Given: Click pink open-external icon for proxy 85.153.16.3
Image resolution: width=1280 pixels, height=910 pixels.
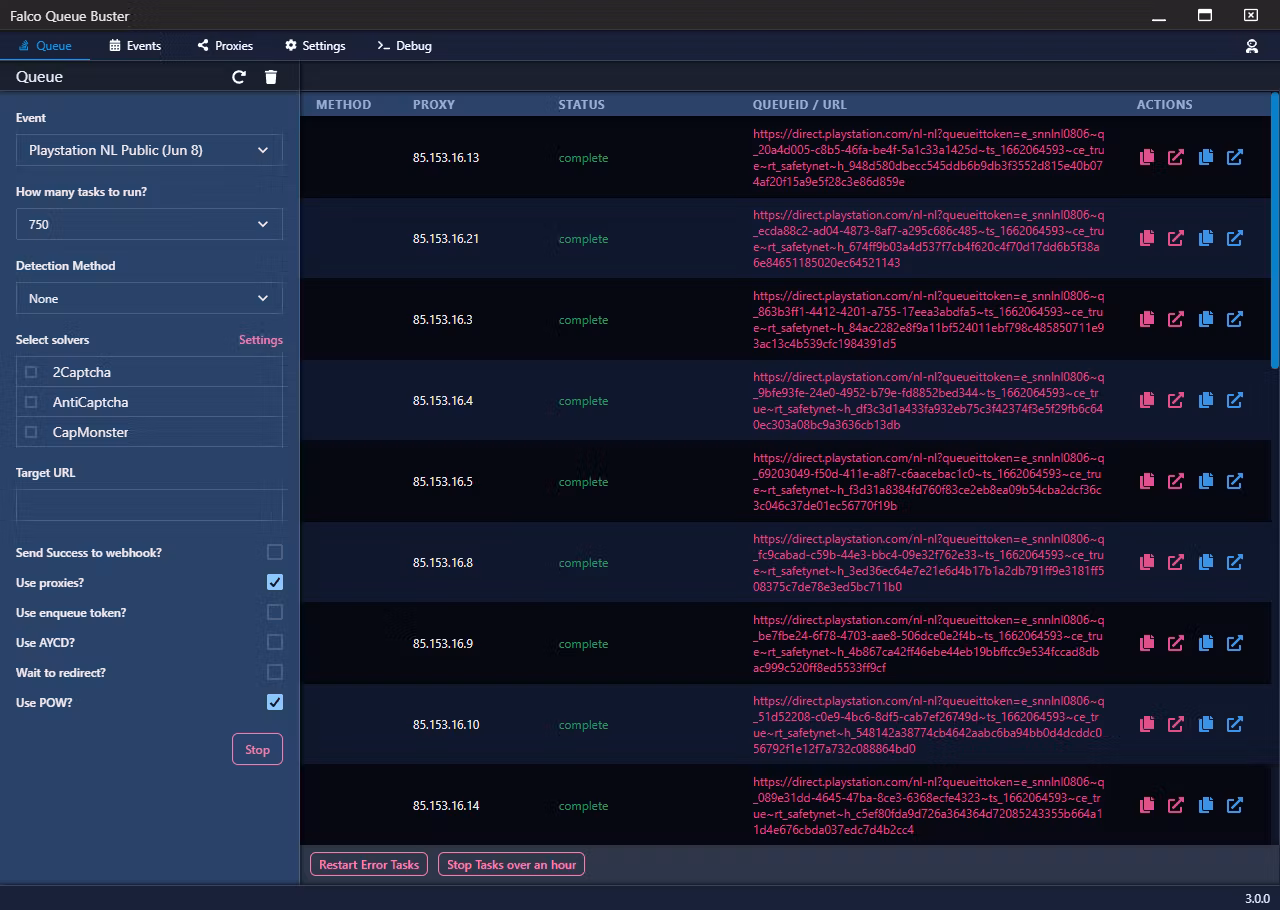Looking at the screenshot, I should click(x=1176, y=320).
